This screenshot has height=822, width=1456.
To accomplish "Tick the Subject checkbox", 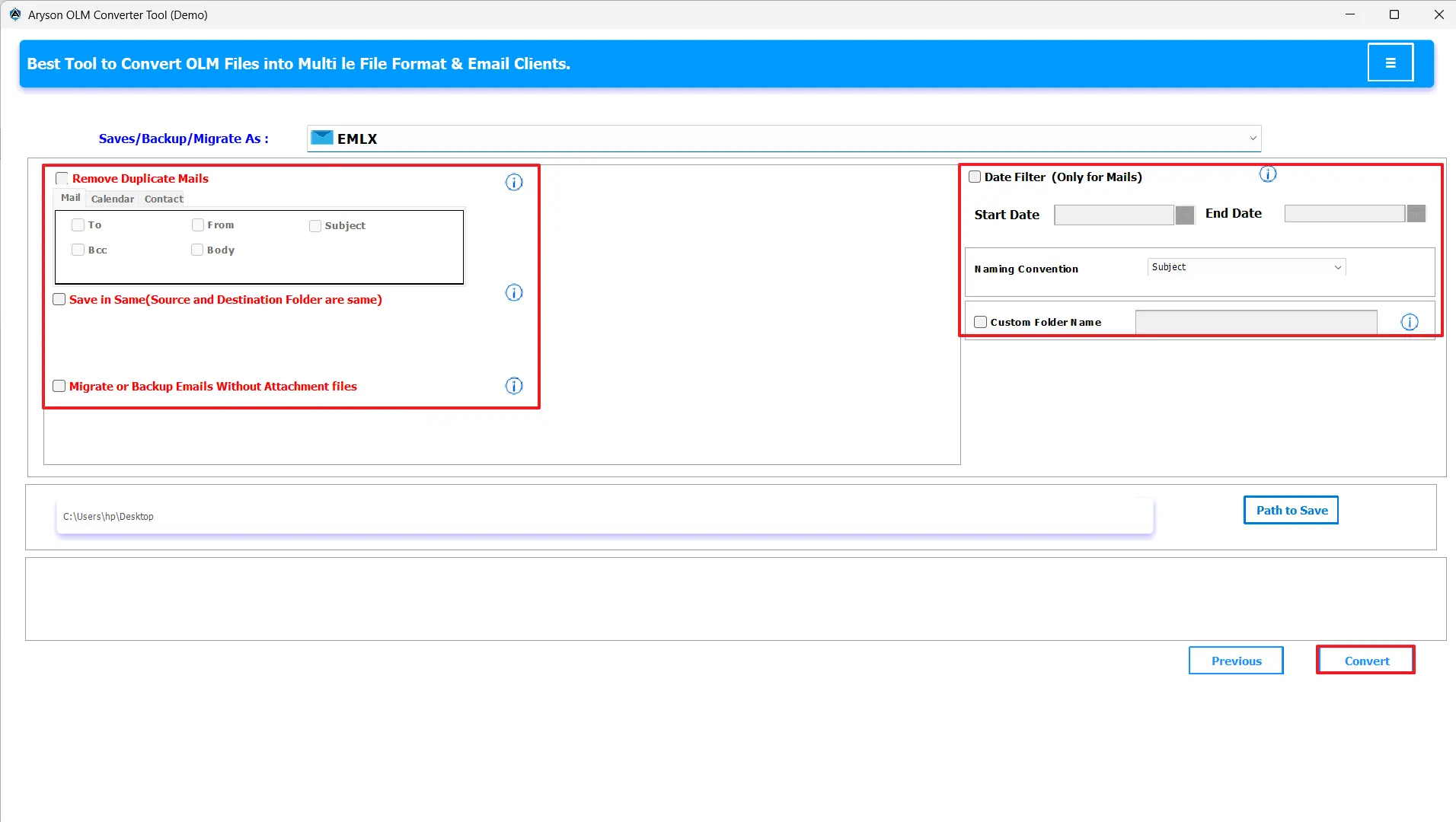I will tap(315, 226).
